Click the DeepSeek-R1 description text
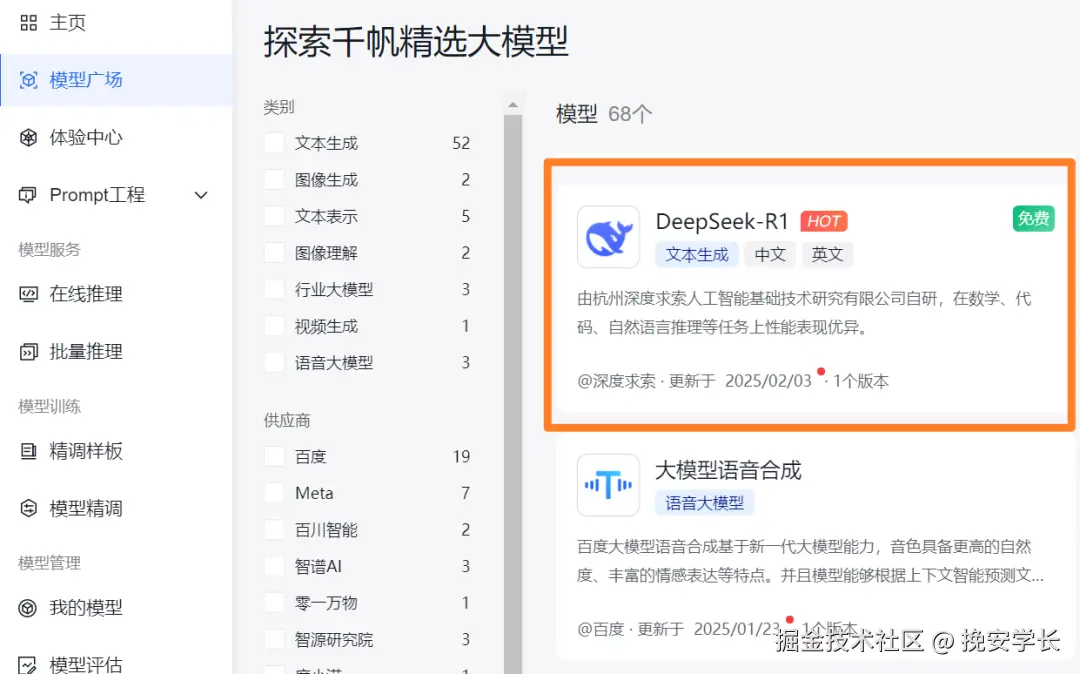This screenshot has width=1080, height=674. 804,313
